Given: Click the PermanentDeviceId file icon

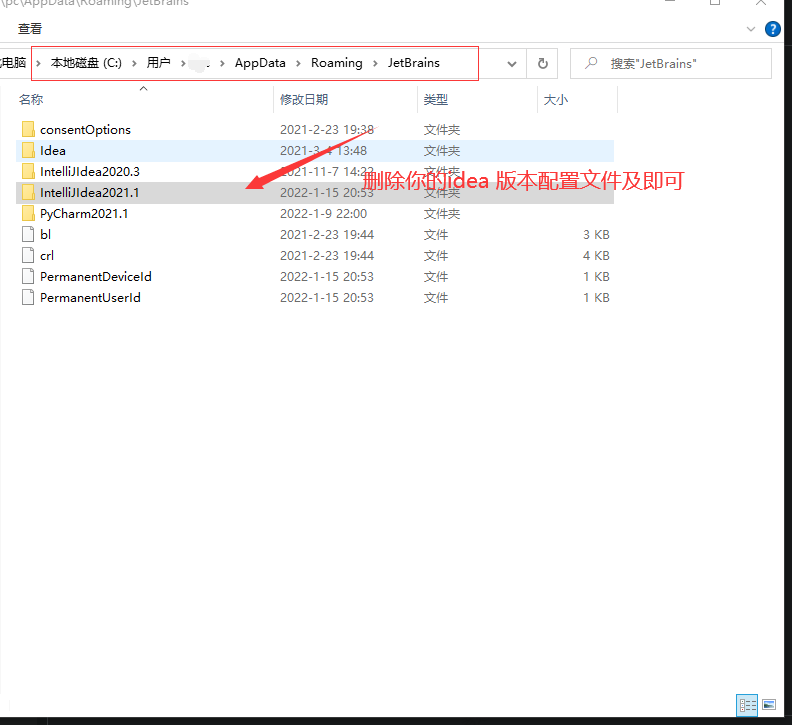Looking at the screenshot, I should pos(28,277).
